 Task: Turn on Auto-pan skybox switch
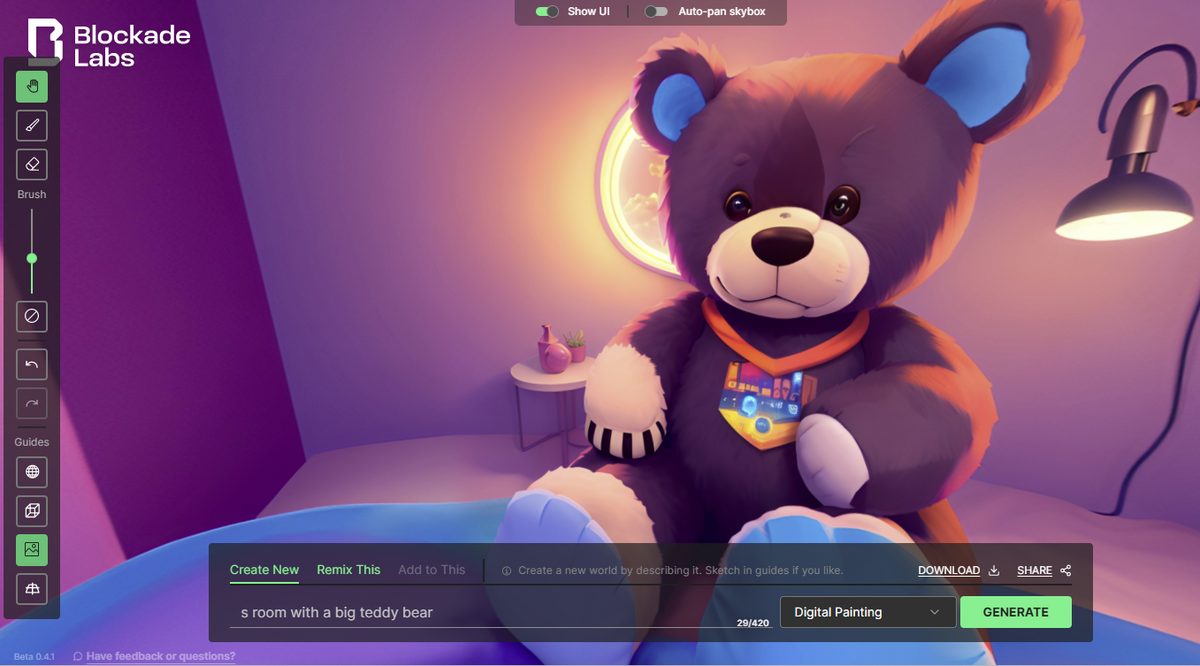click(657, 12)
